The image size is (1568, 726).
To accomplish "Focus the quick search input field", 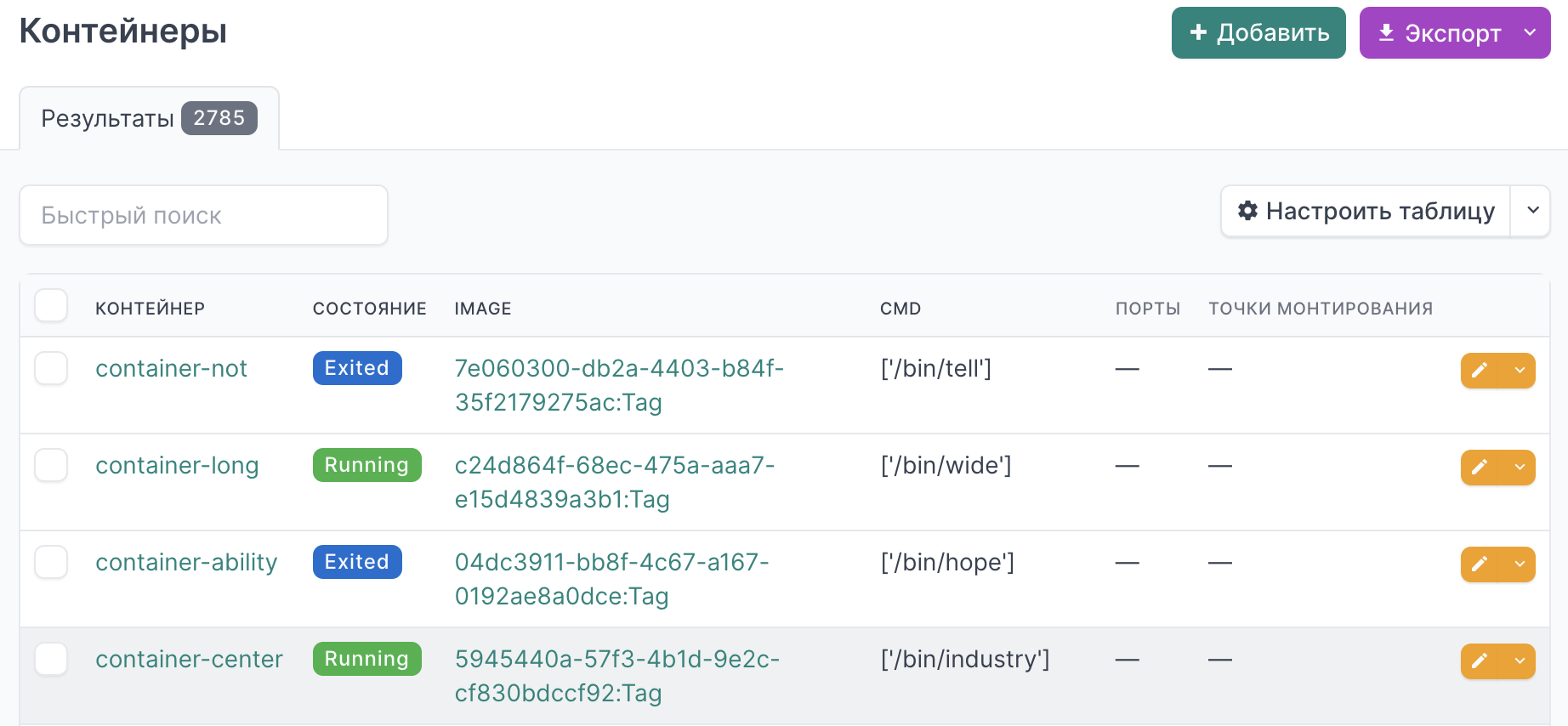I will [203, 215].
